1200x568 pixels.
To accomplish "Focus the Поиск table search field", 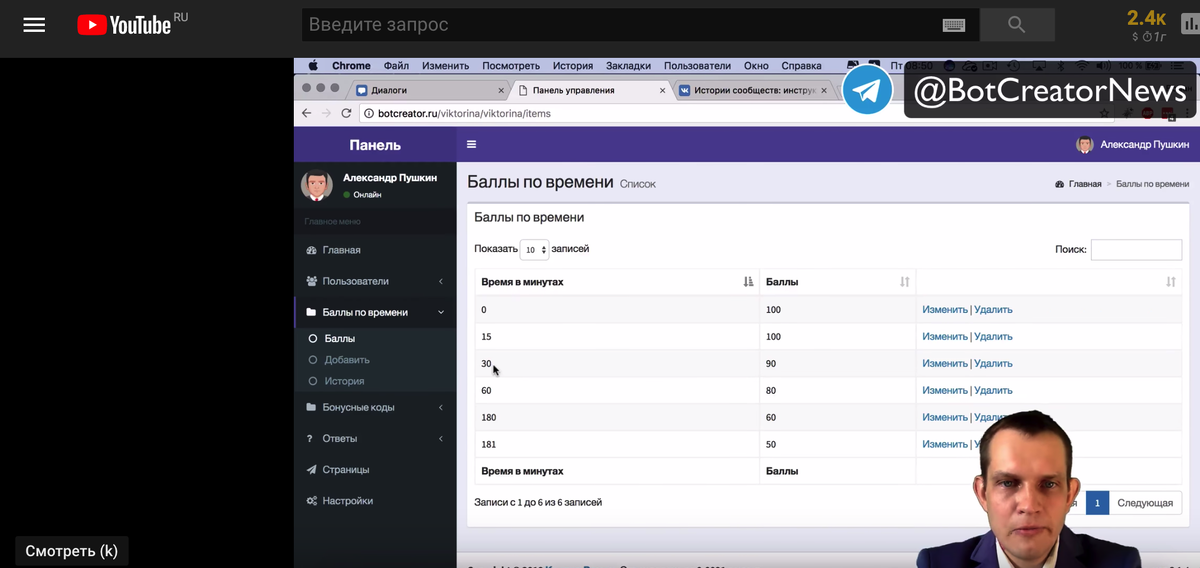I will pos(1136,250).
